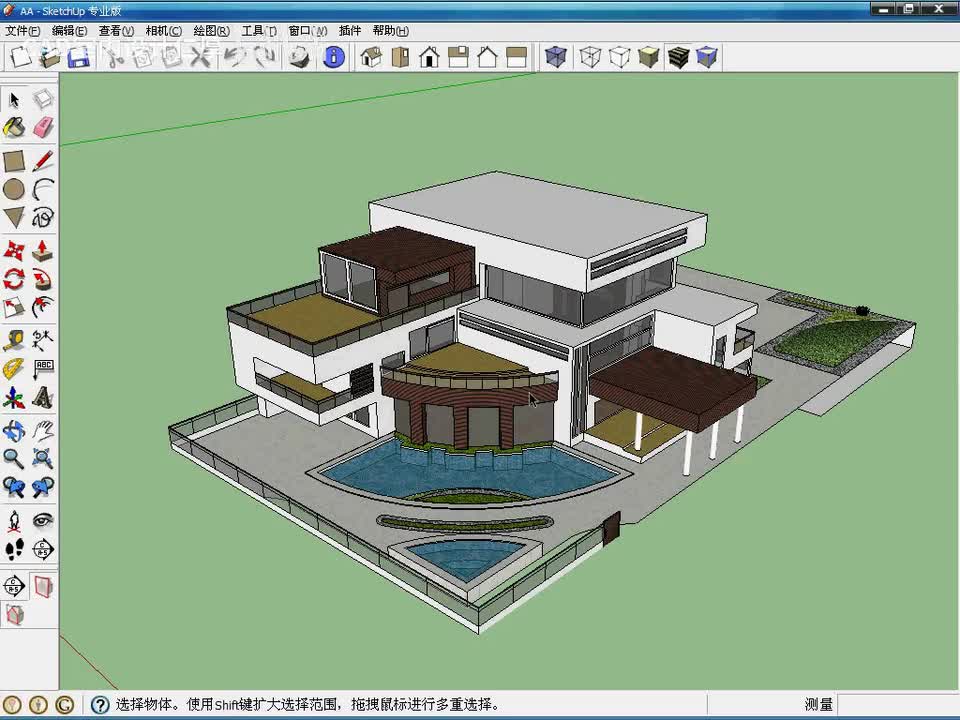Select the Rotate tool
This screenshot has width=960, height=720.
[14, 279]
